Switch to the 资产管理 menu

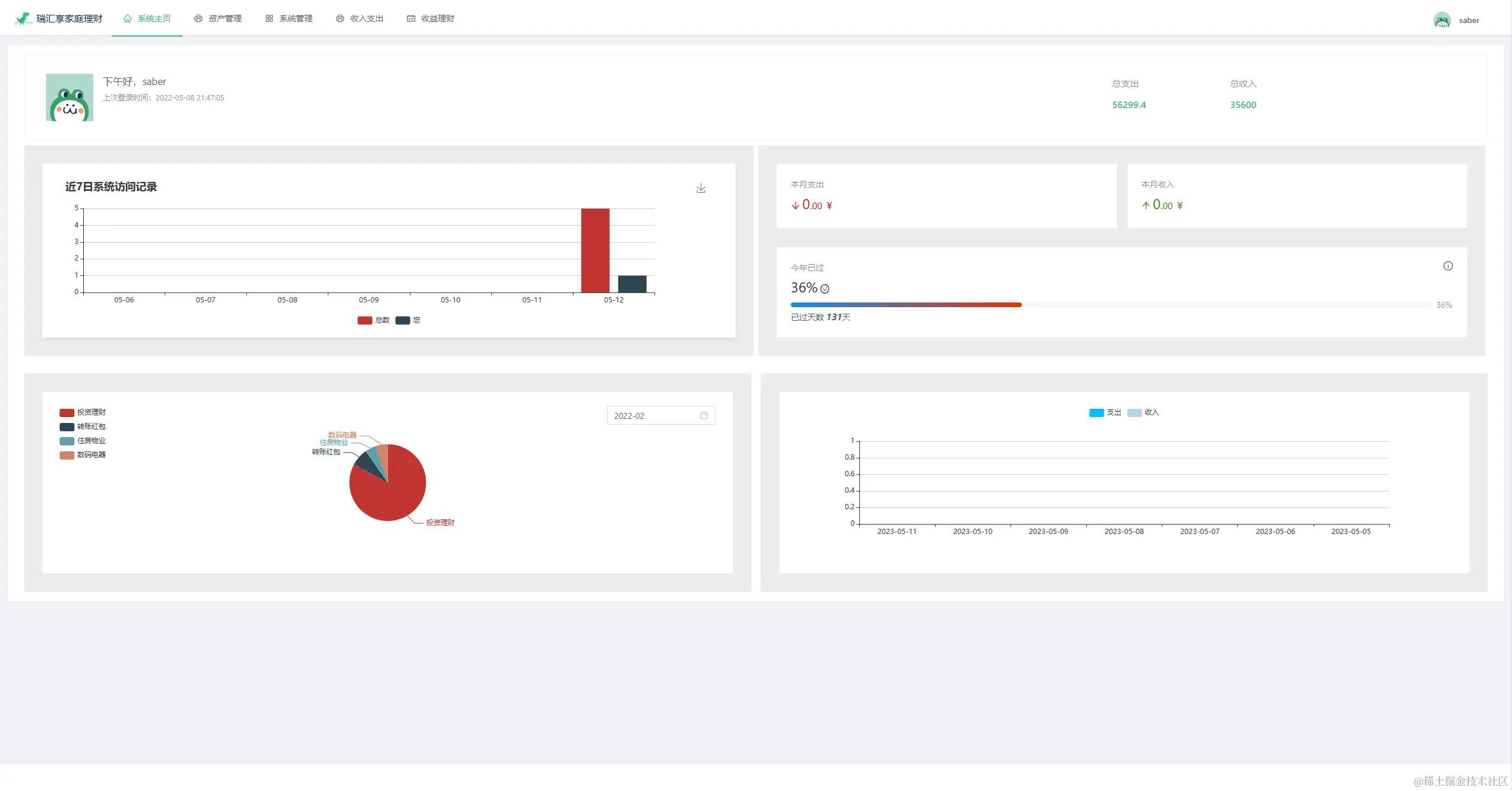point(224,18)
